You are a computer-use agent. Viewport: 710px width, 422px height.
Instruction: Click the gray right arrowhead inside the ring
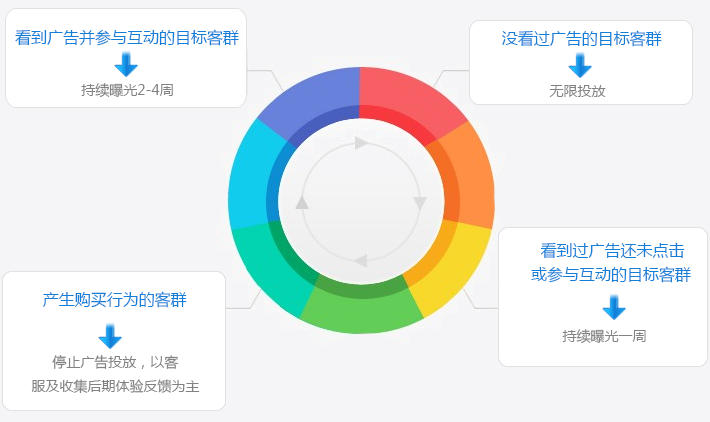420,203
